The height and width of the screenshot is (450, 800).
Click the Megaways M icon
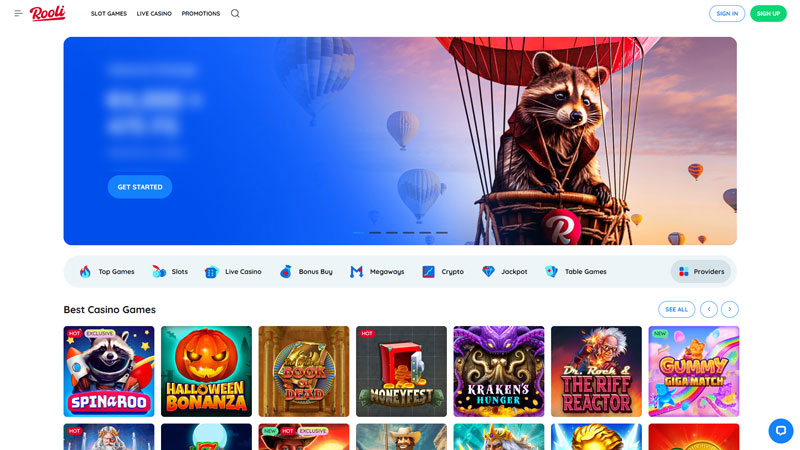click(x=357, y=271)
